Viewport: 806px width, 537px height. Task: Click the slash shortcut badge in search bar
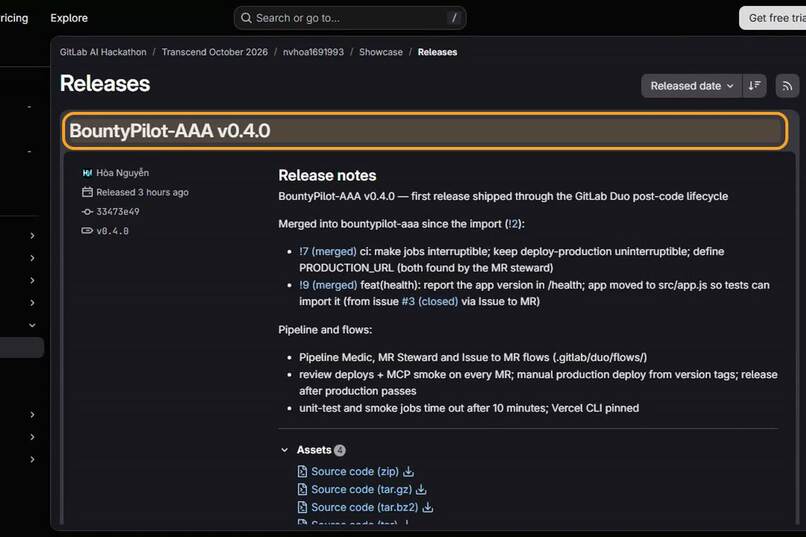click(x=454, y=18)
